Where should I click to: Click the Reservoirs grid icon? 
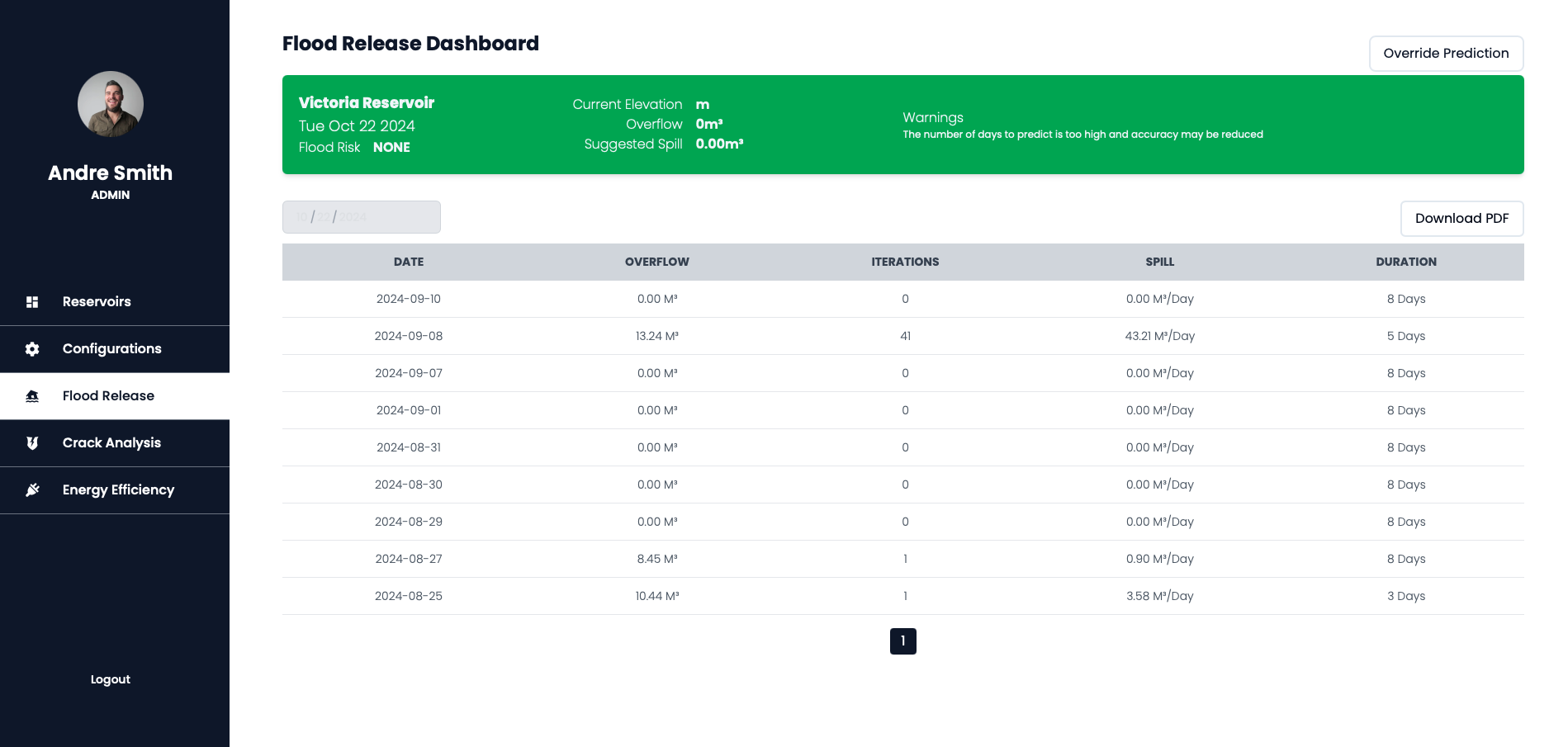(32, 302)
